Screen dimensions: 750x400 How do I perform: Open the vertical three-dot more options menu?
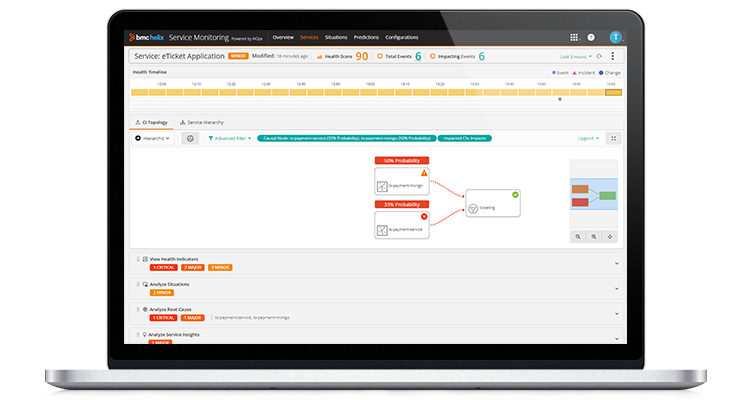613,57
